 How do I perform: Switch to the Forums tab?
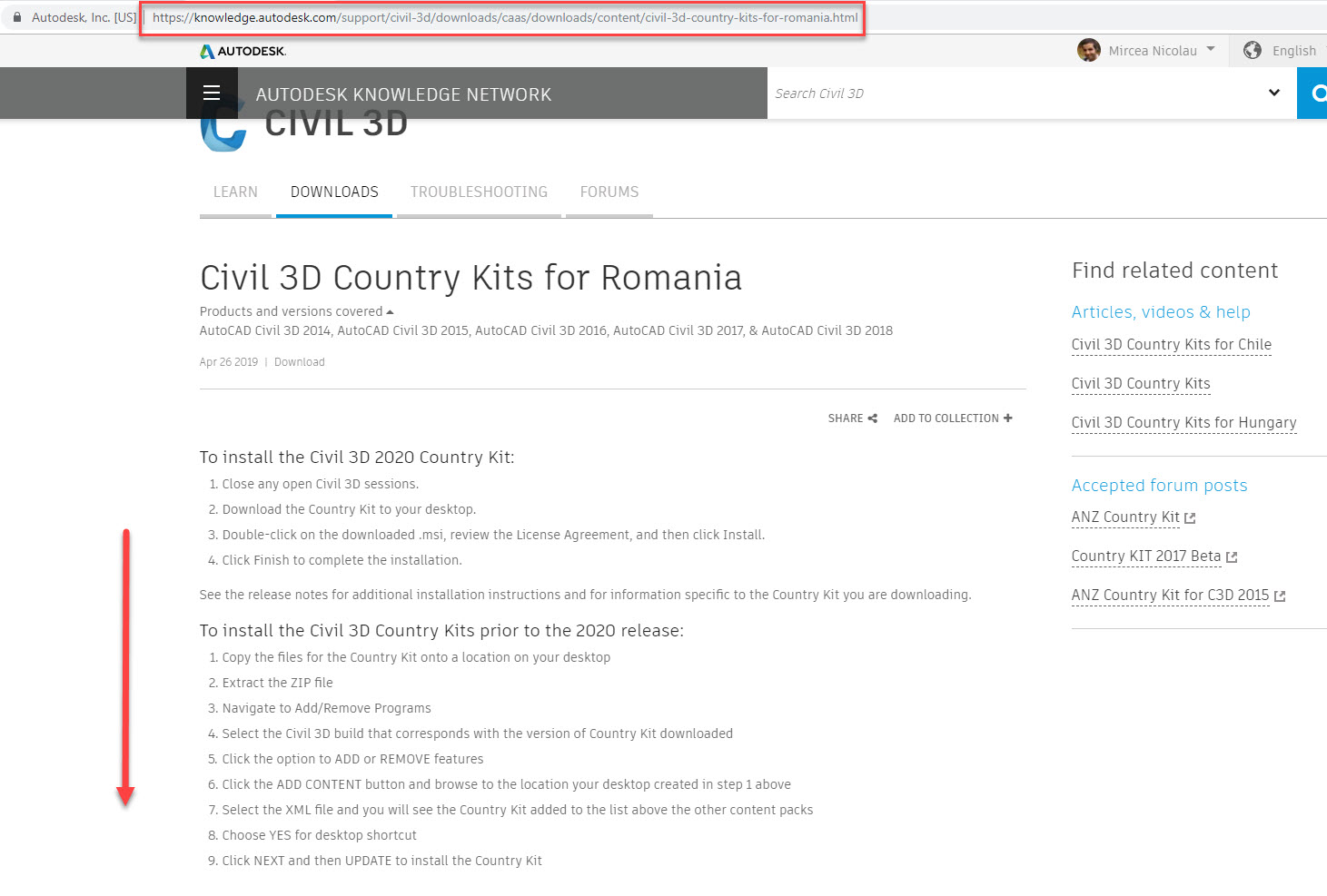tap(609, 192)
